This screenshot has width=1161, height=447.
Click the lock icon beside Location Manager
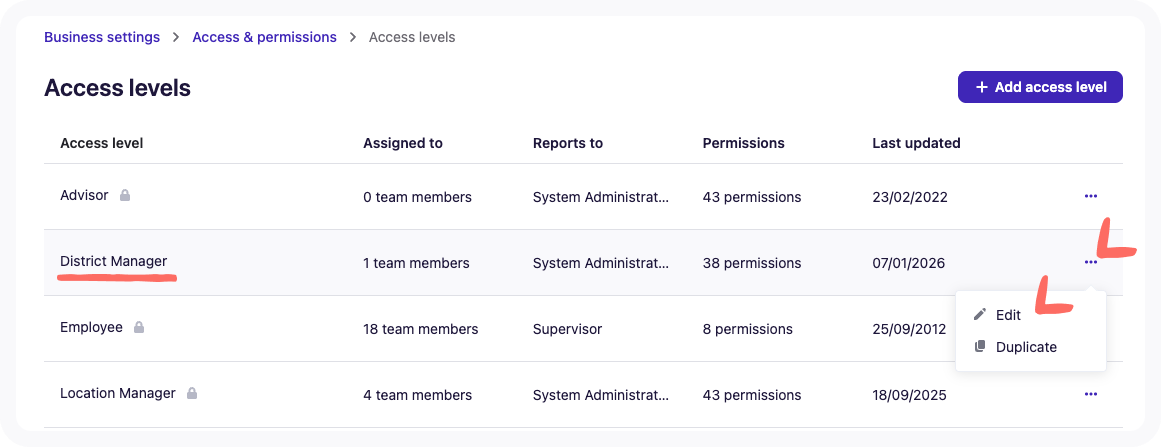point(192,393)
